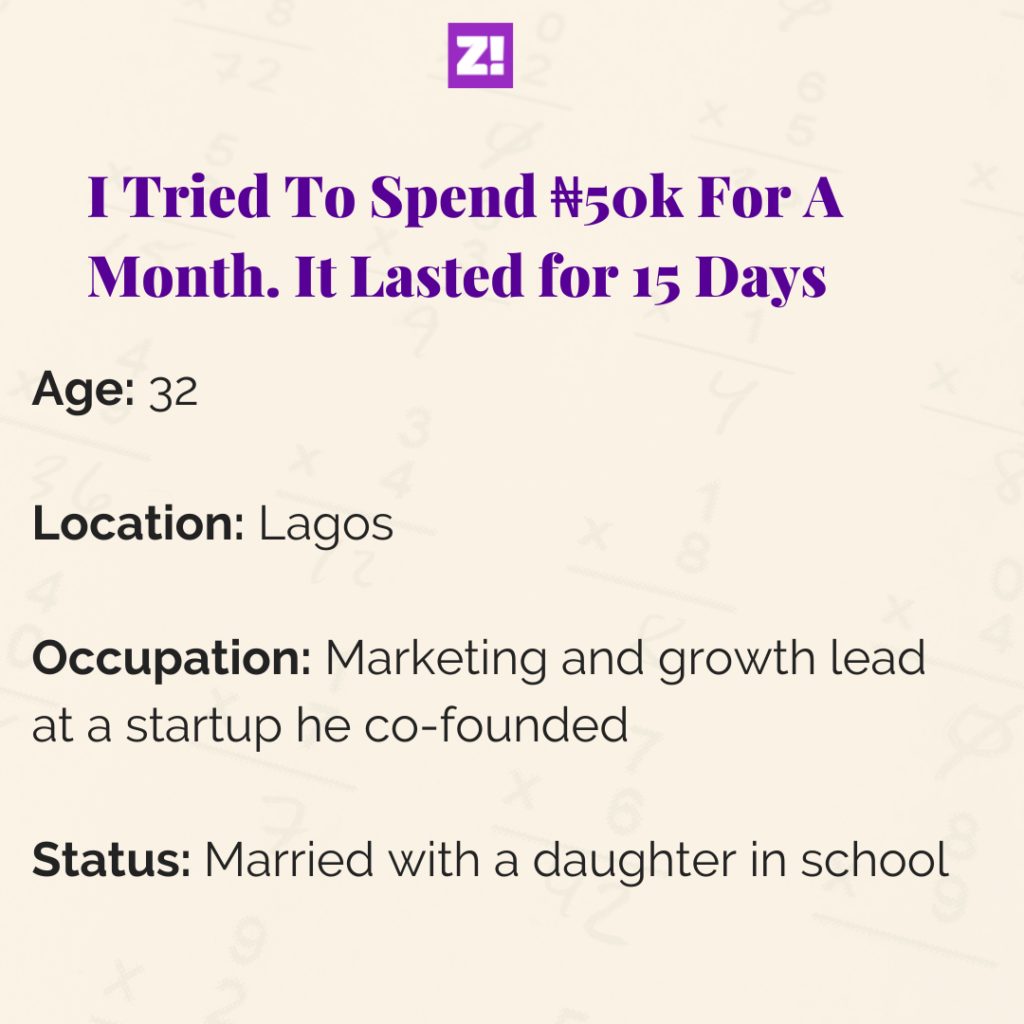Select the bold 'Age:' label
Image resolution: width=1024 pixels, height=1024 pixels.
coord(83,391)
